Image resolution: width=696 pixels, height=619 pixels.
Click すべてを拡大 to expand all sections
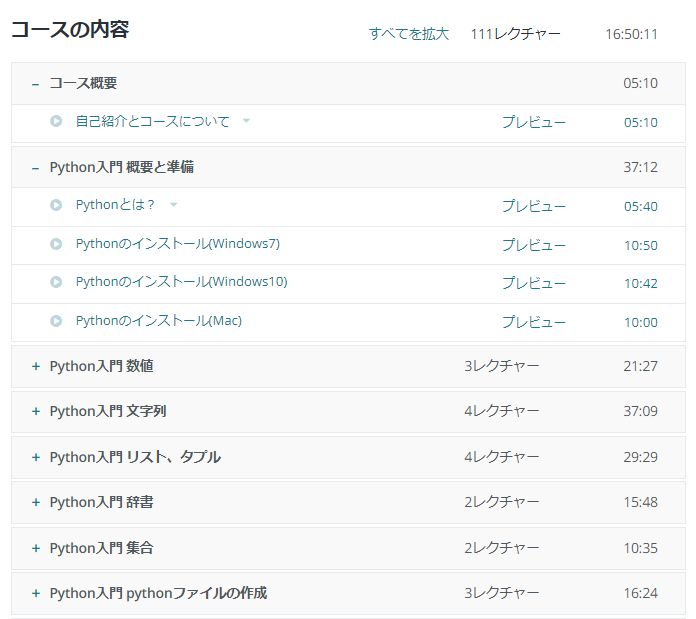tap(408, 34)
